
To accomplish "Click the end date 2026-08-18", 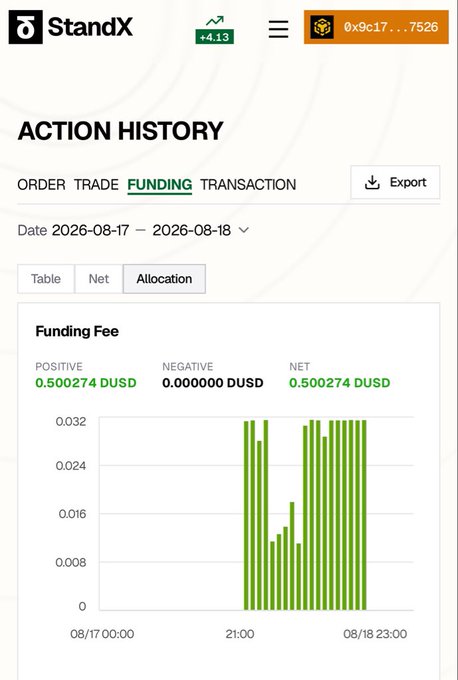I will [192, 230].
